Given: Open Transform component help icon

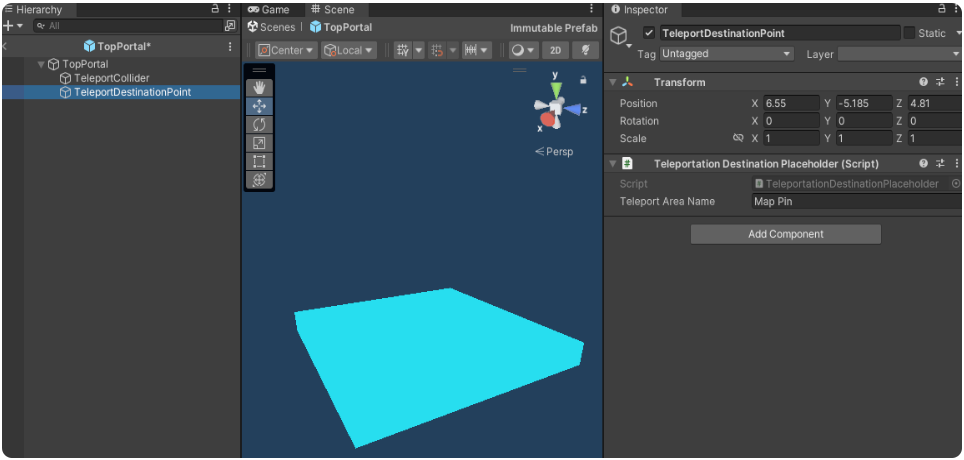Looking at the screenshot, I should point(923,82).
